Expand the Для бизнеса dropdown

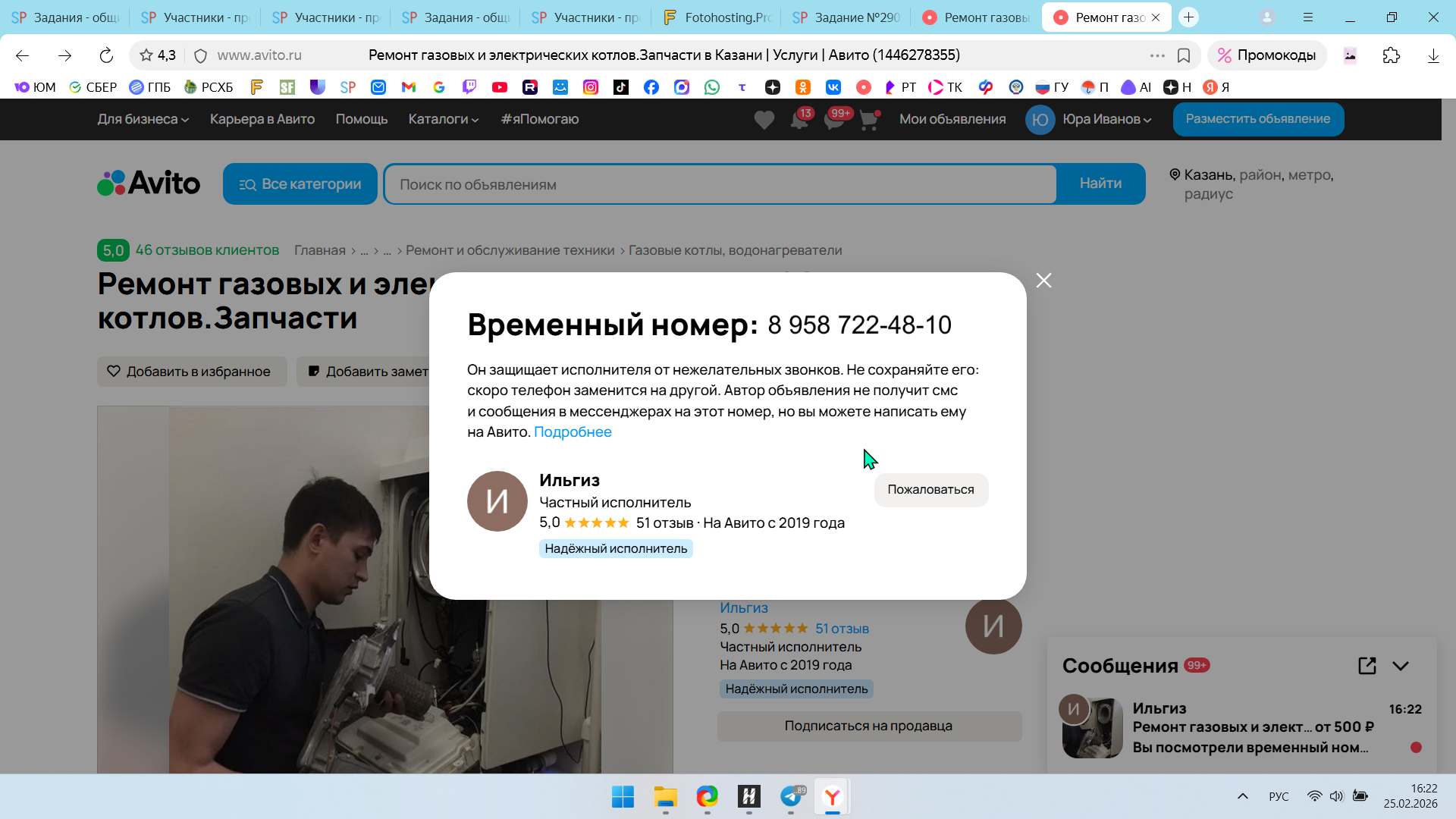(x=143, y=119)
